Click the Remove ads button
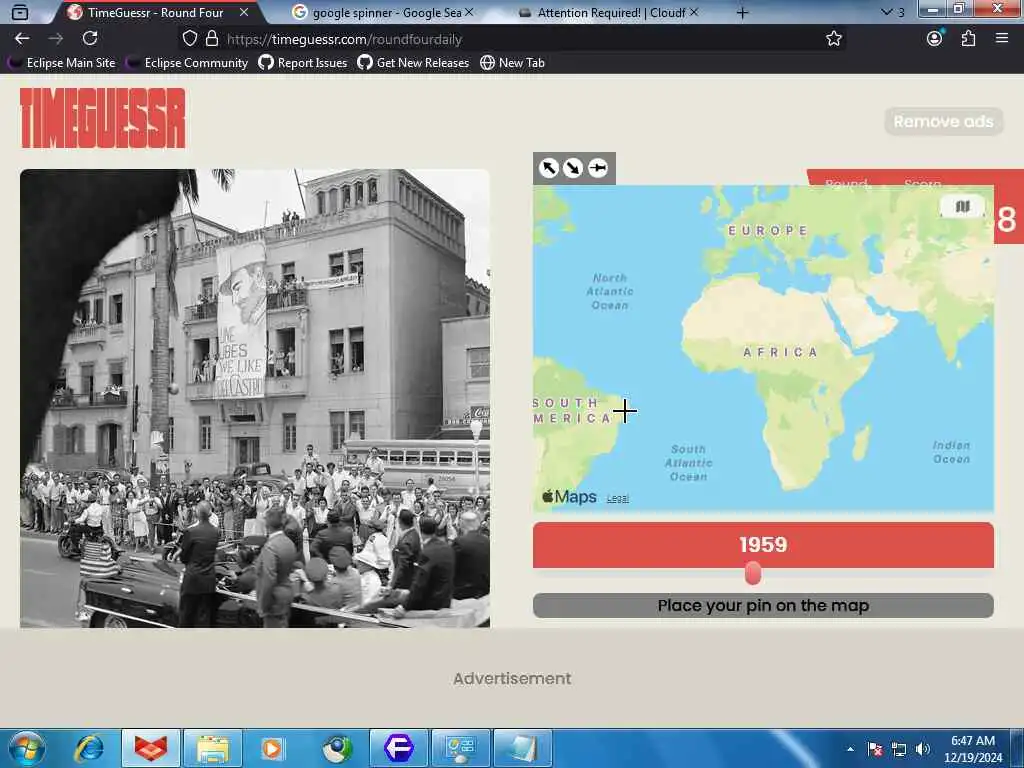The height and width of the screenshot is (768, 1024). click(943, 121)
